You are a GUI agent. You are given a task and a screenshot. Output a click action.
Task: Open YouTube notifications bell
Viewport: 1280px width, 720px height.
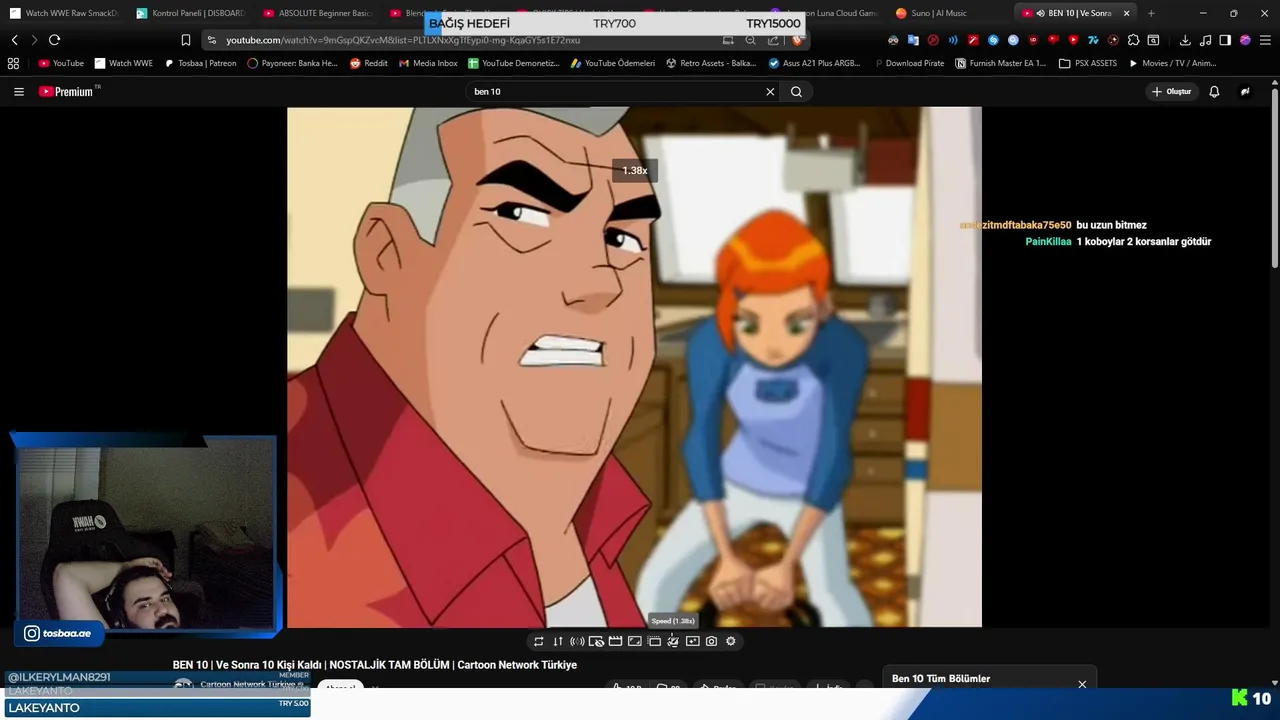(1214, 91)
